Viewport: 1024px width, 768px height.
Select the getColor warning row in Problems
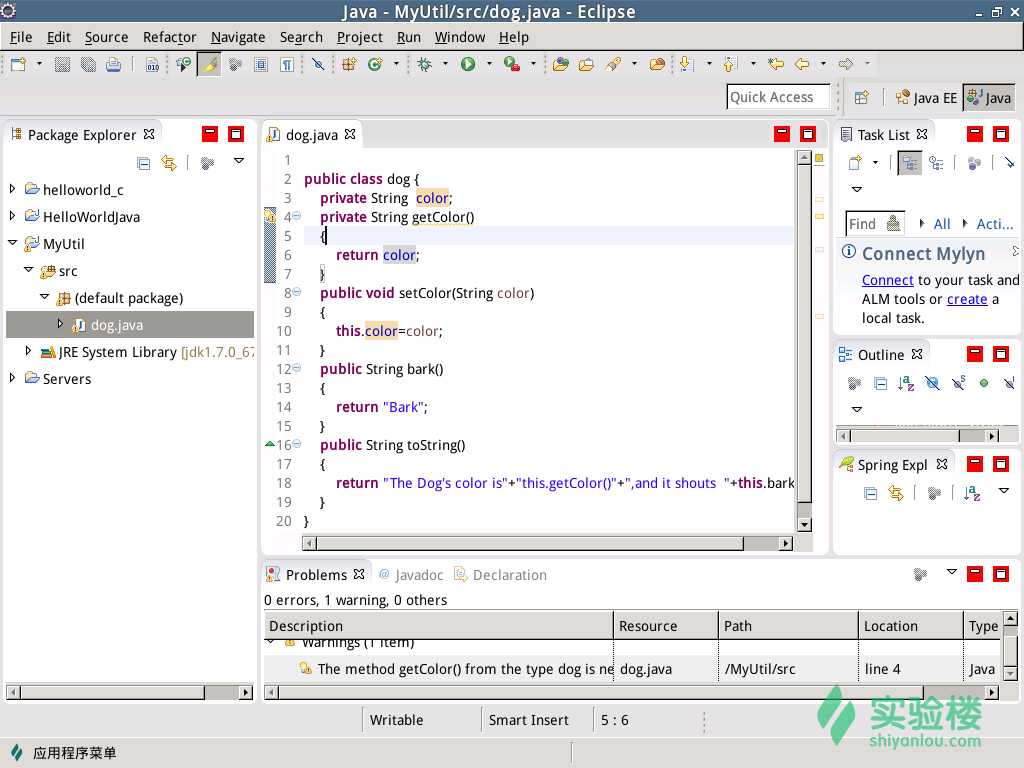pyautogui.click(x=631, y=669)
